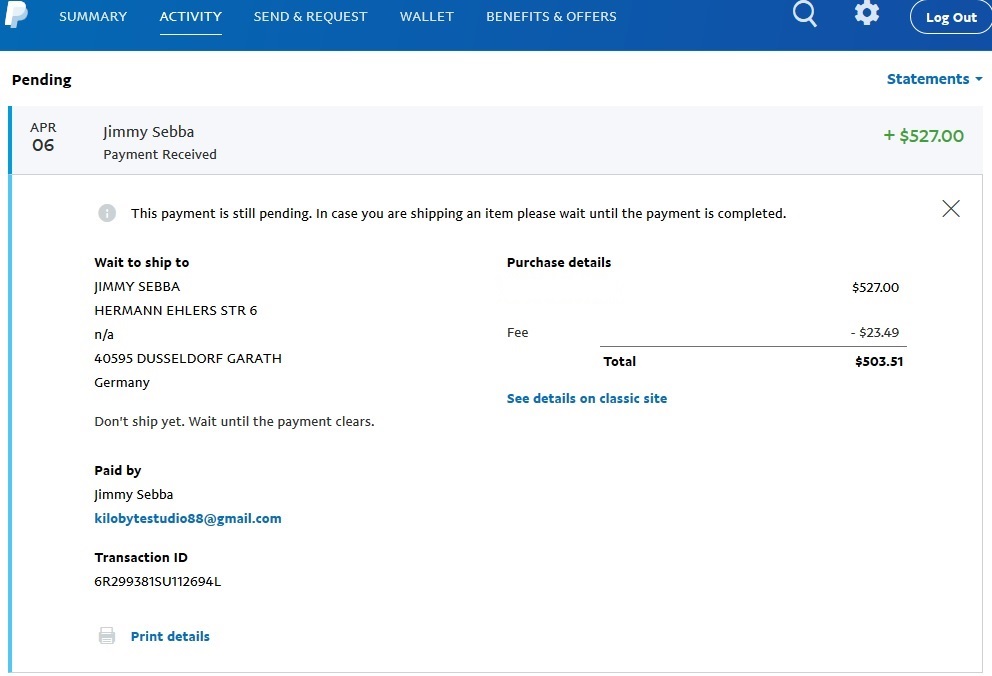Click the + $527.00 received amount
The height and width of the screenshot is (676, 992).
[x=924, y=136]
